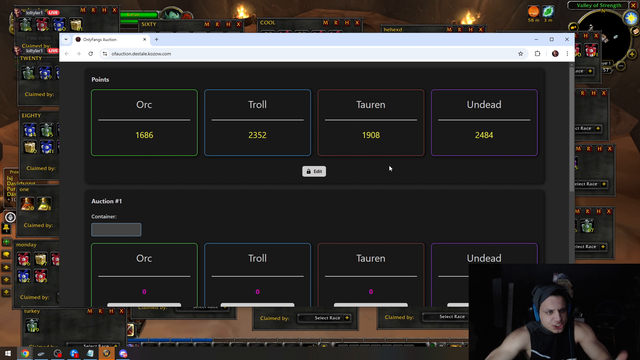Open the Discord taskbar icon
The height and width of the screenshot is (360, 640).
pos(123,353)
